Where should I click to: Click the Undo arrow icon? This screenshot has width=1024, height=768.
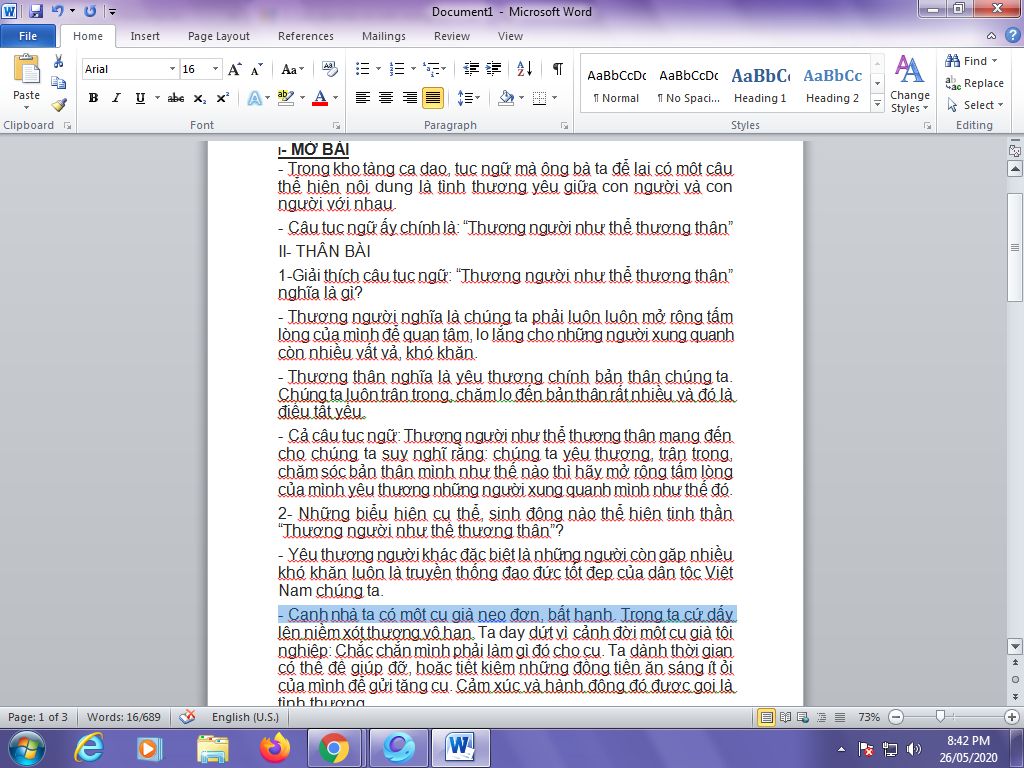click(x=57, y=10)
